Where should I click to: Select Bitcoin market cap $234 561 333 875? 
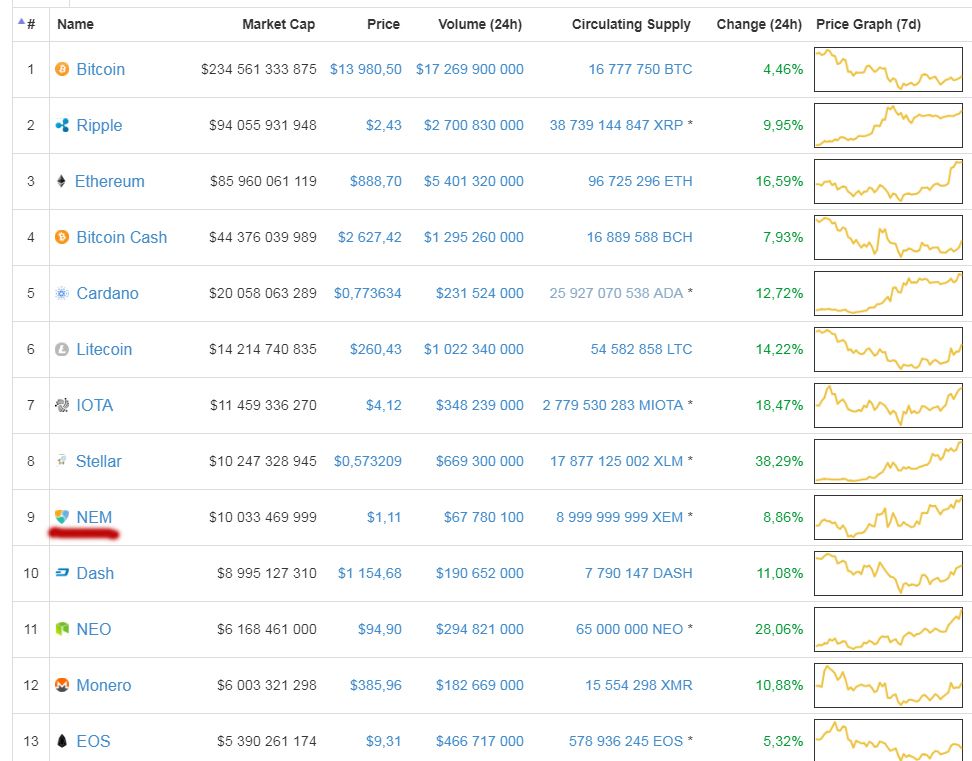(258, 69)
